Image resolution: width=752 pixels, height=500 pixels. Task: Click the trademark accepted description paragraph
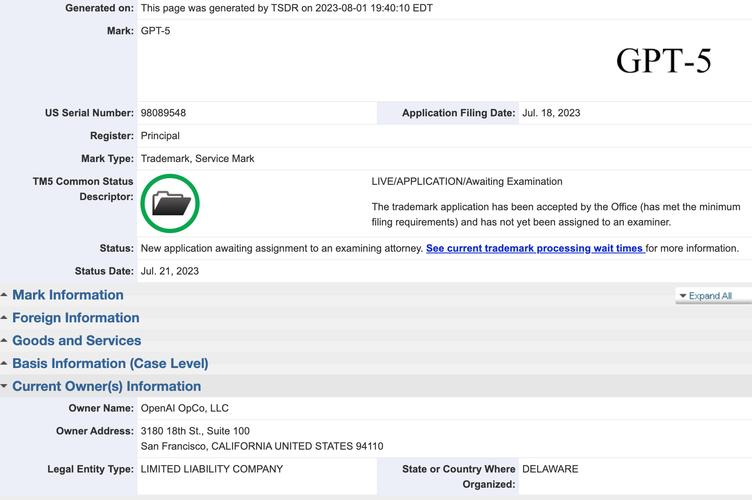tap(556, 214)
